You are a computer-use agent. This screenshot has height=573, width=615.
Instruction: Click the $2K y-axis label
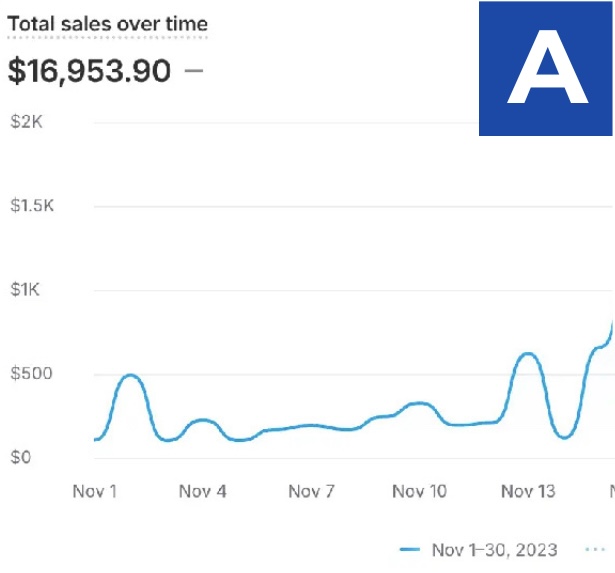click(26, 122)
